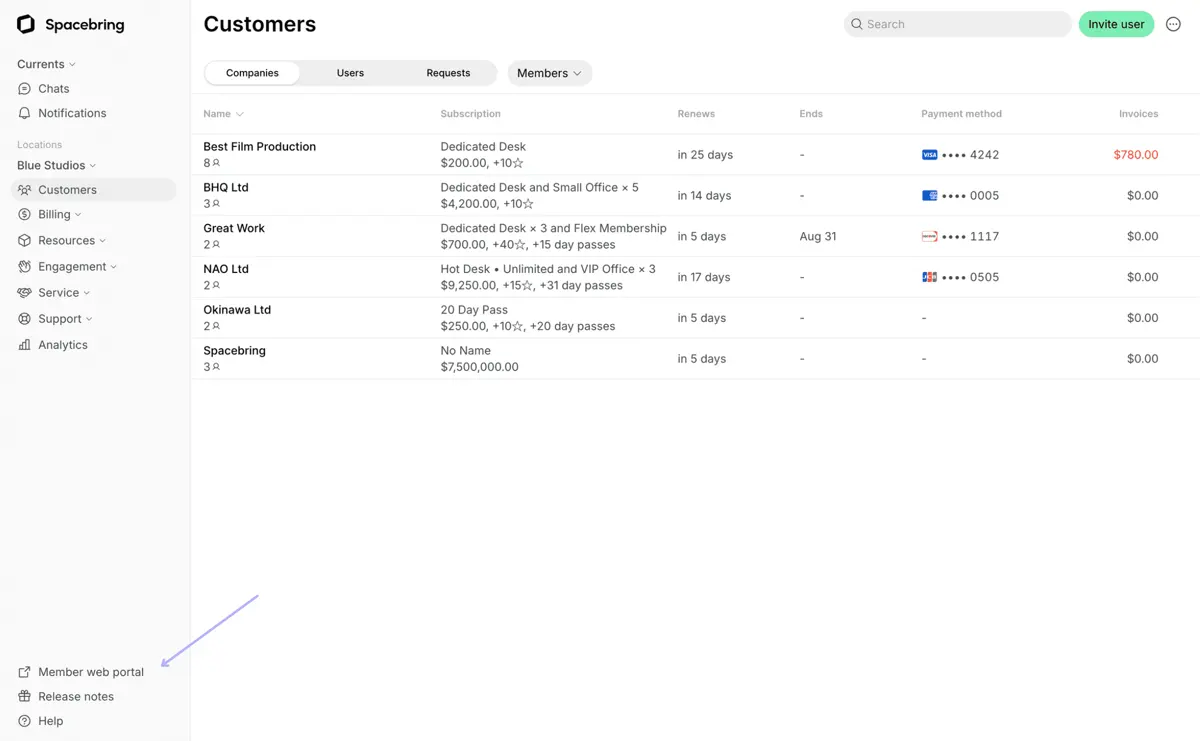Viewport: 1200px width, 741px height.
Task: Select Customers in the sidebar
Action: tap(94, 190)
